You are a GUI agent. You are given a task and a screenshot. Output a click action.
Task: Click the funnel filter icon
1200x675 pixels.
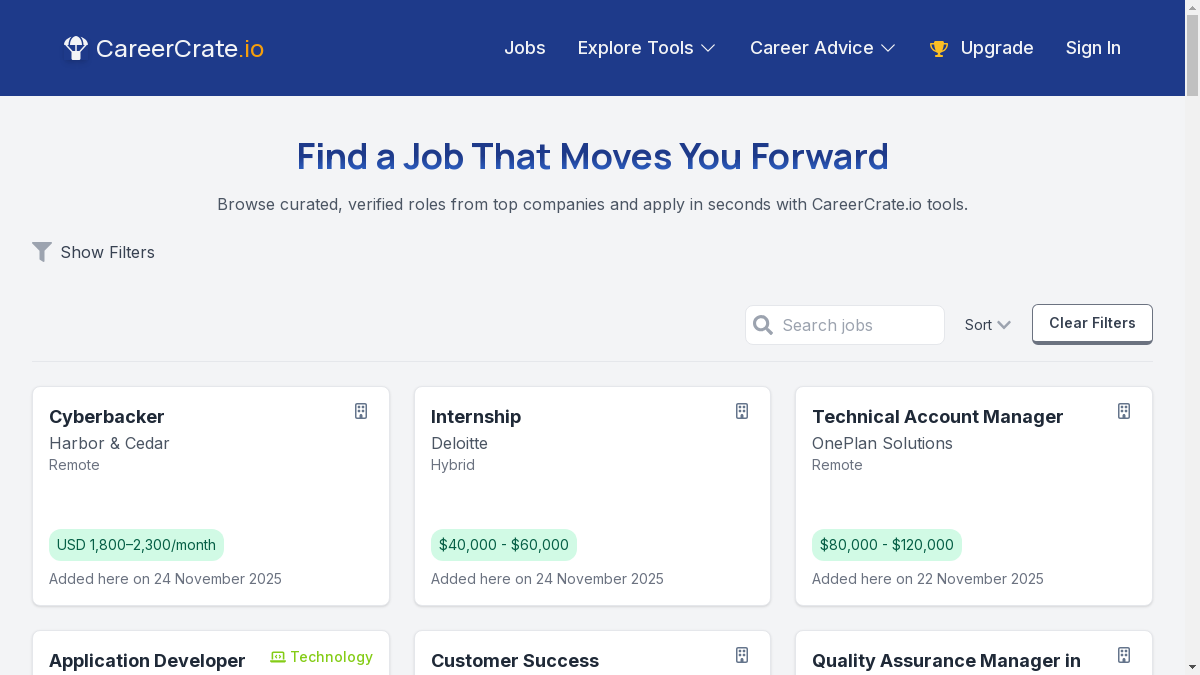pos(42,252)
